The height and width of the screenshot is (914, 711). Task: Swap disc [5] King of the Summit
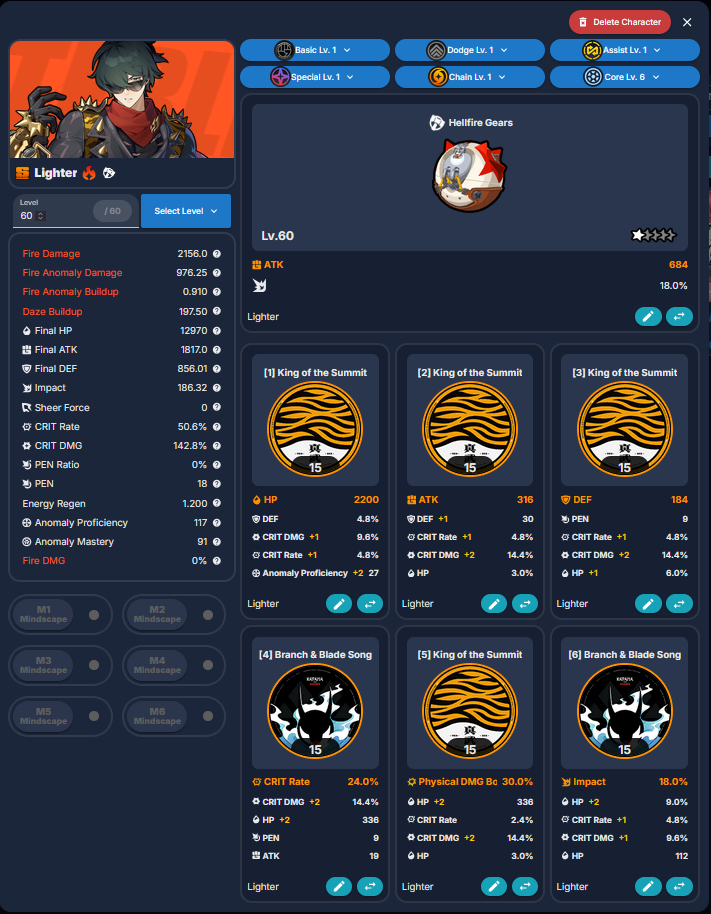(525, 887)
